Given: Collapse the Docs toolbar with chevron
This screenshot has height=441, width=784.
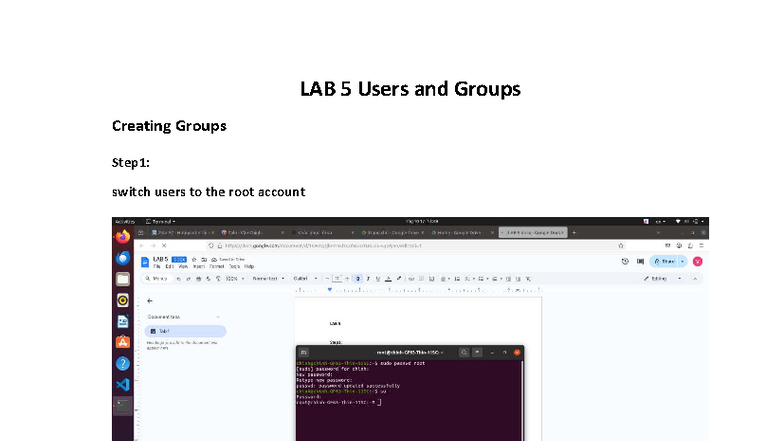Looking at the screenshot, I should [695, 278].
